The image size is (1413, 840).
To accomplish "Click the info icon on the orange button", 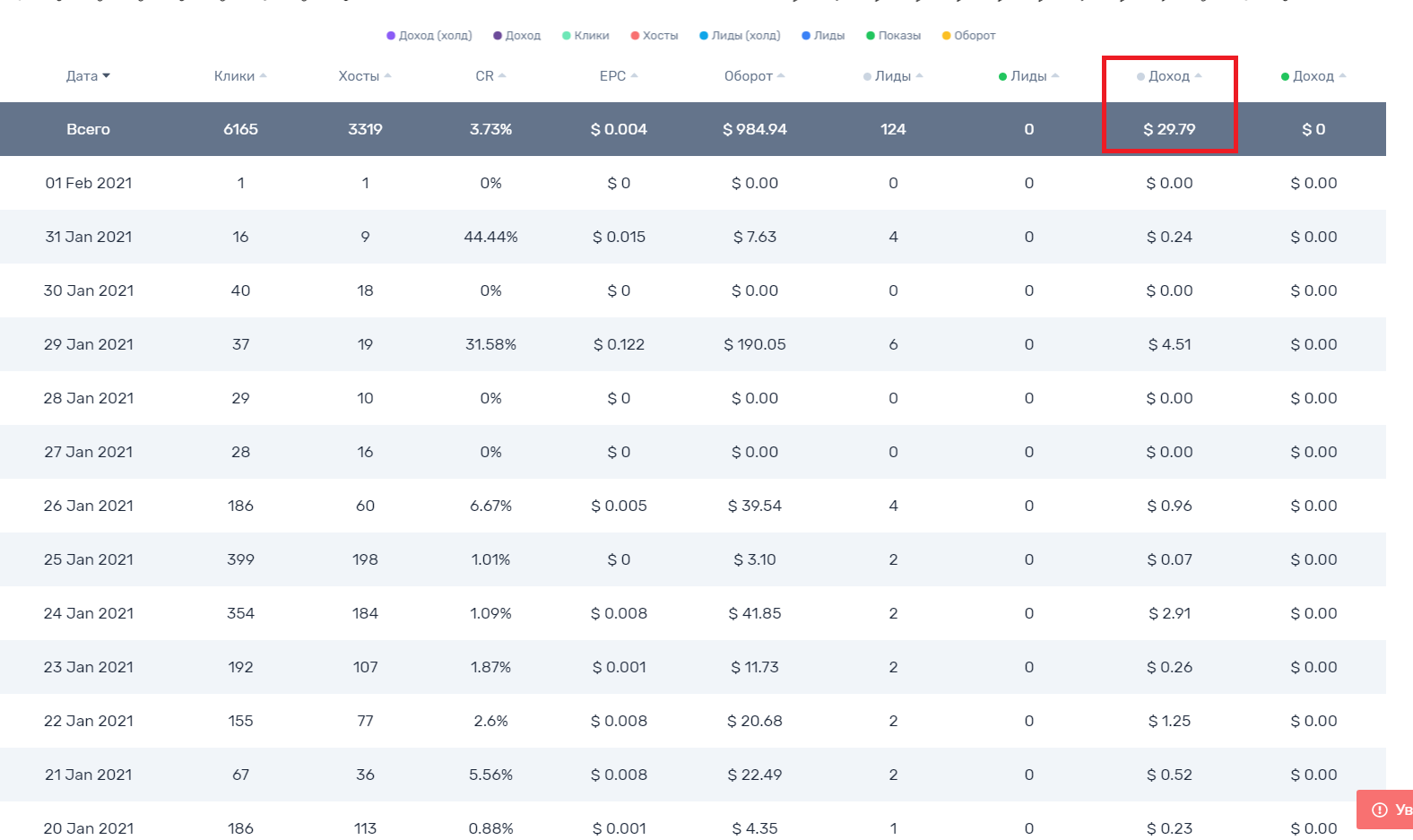I will coord(1380,810).
